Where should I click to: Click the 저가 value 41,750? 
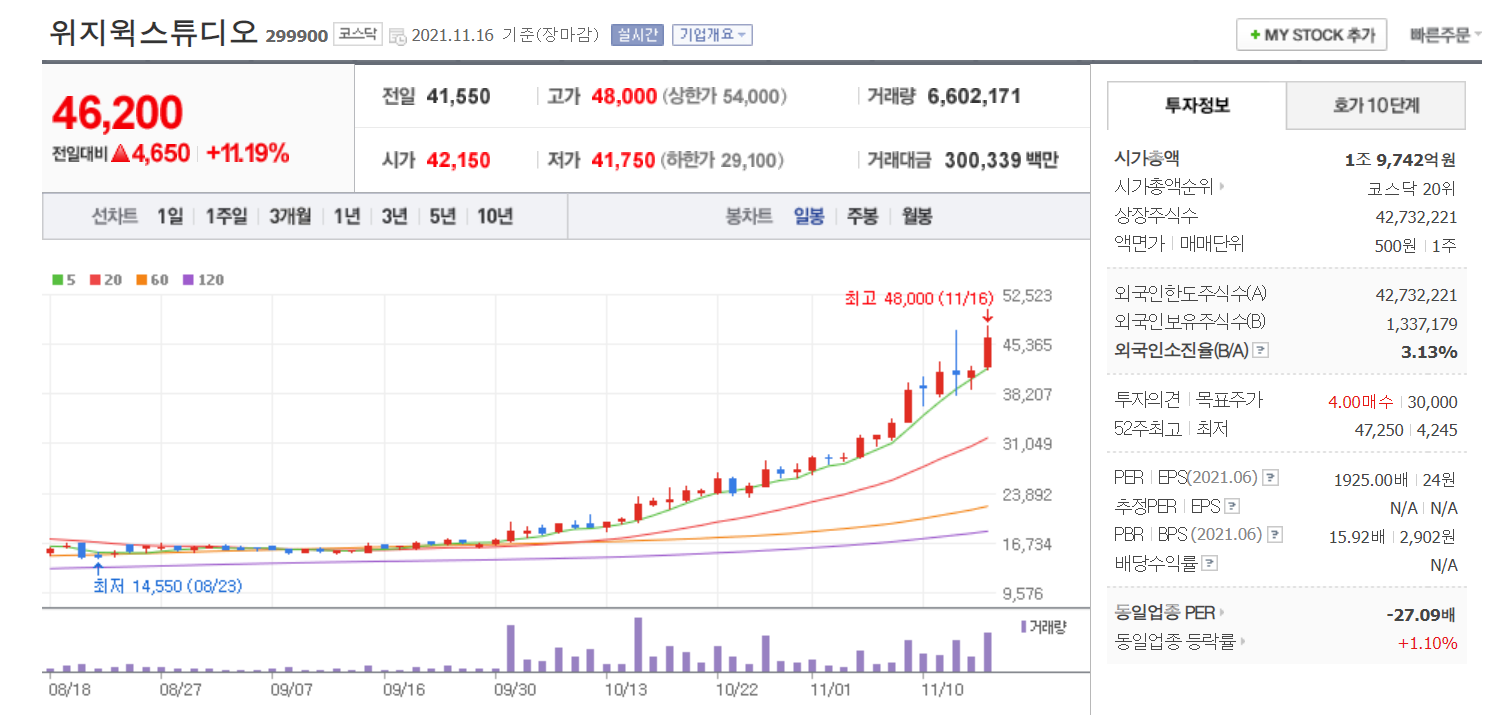pyautogui.click(x=623, y=160)
